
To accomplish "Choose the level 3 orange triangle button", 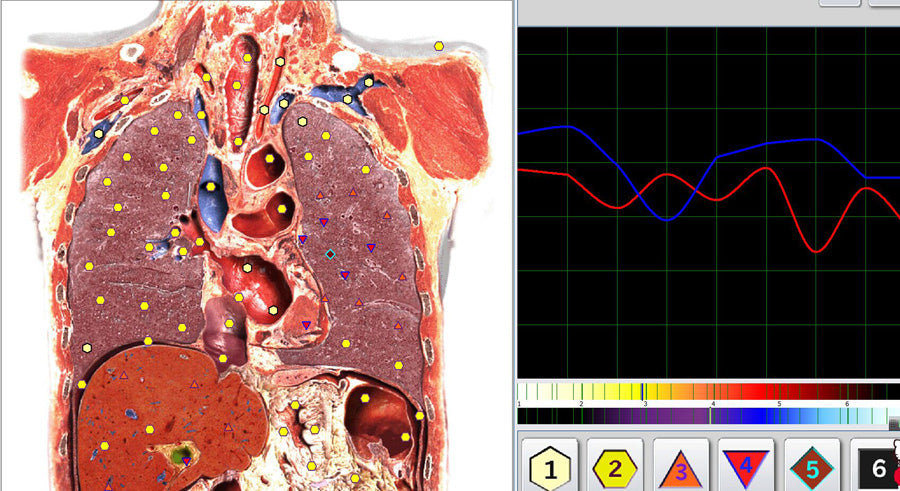I will (x=681, y=466).
